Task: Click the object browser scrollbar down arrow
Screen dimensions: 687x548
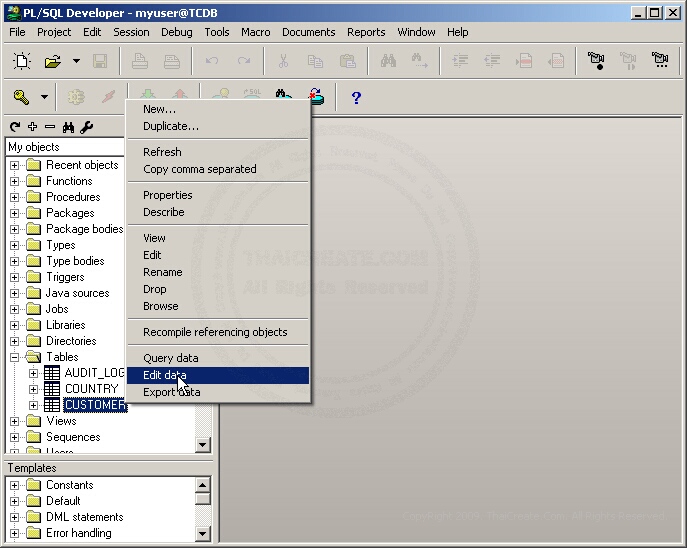Action: click(x=203, y=444)
